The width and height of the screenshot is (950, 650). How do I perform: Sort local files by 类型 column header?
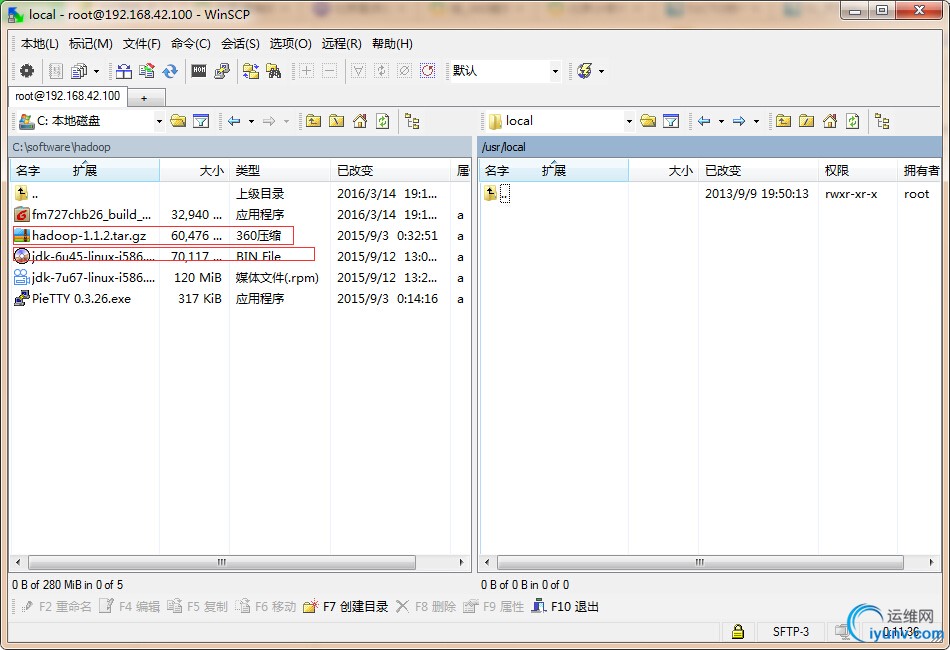280,171
